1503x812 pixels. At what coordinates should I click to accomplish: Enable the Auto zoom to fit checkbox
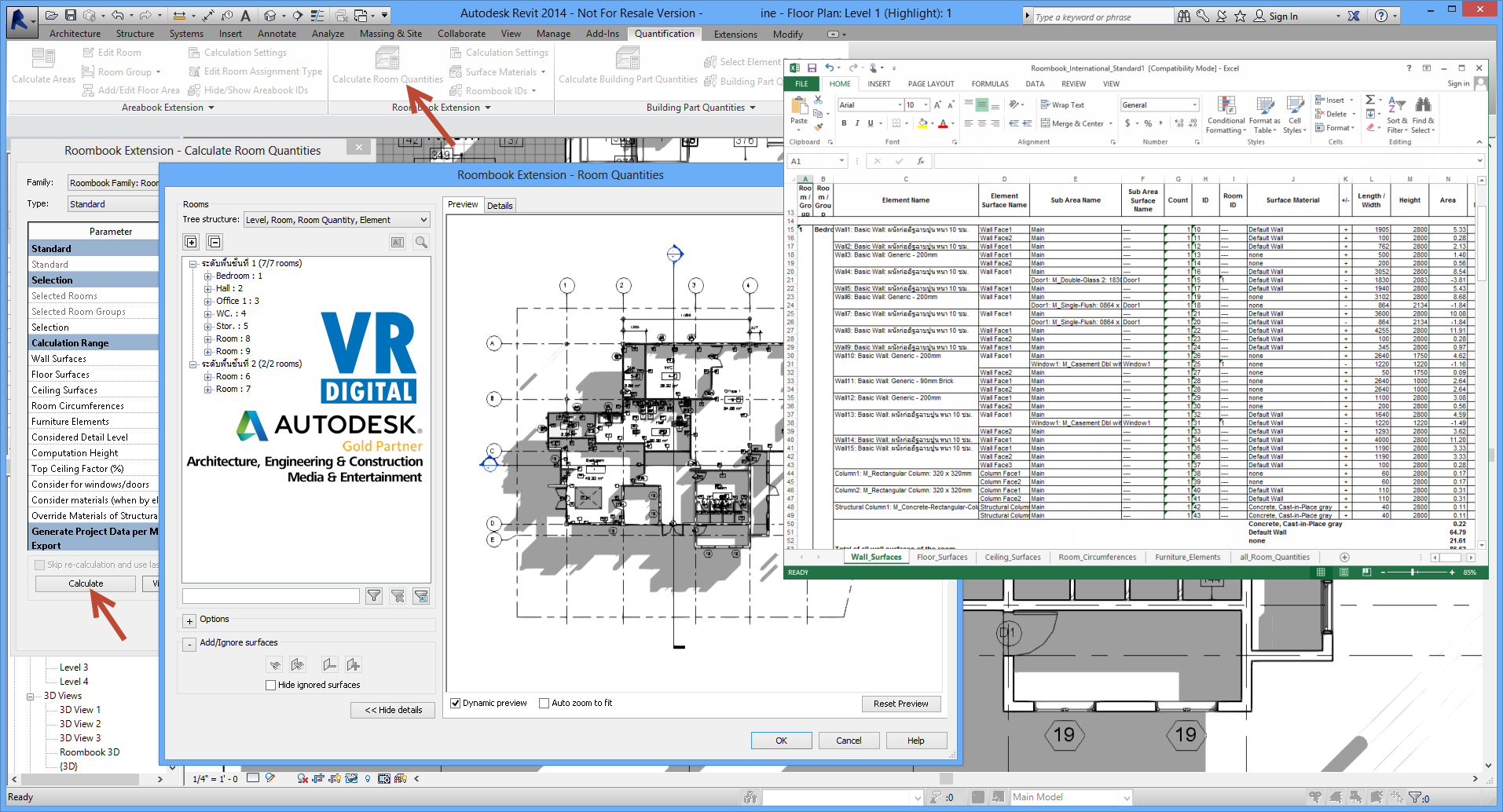pos(544,703)
